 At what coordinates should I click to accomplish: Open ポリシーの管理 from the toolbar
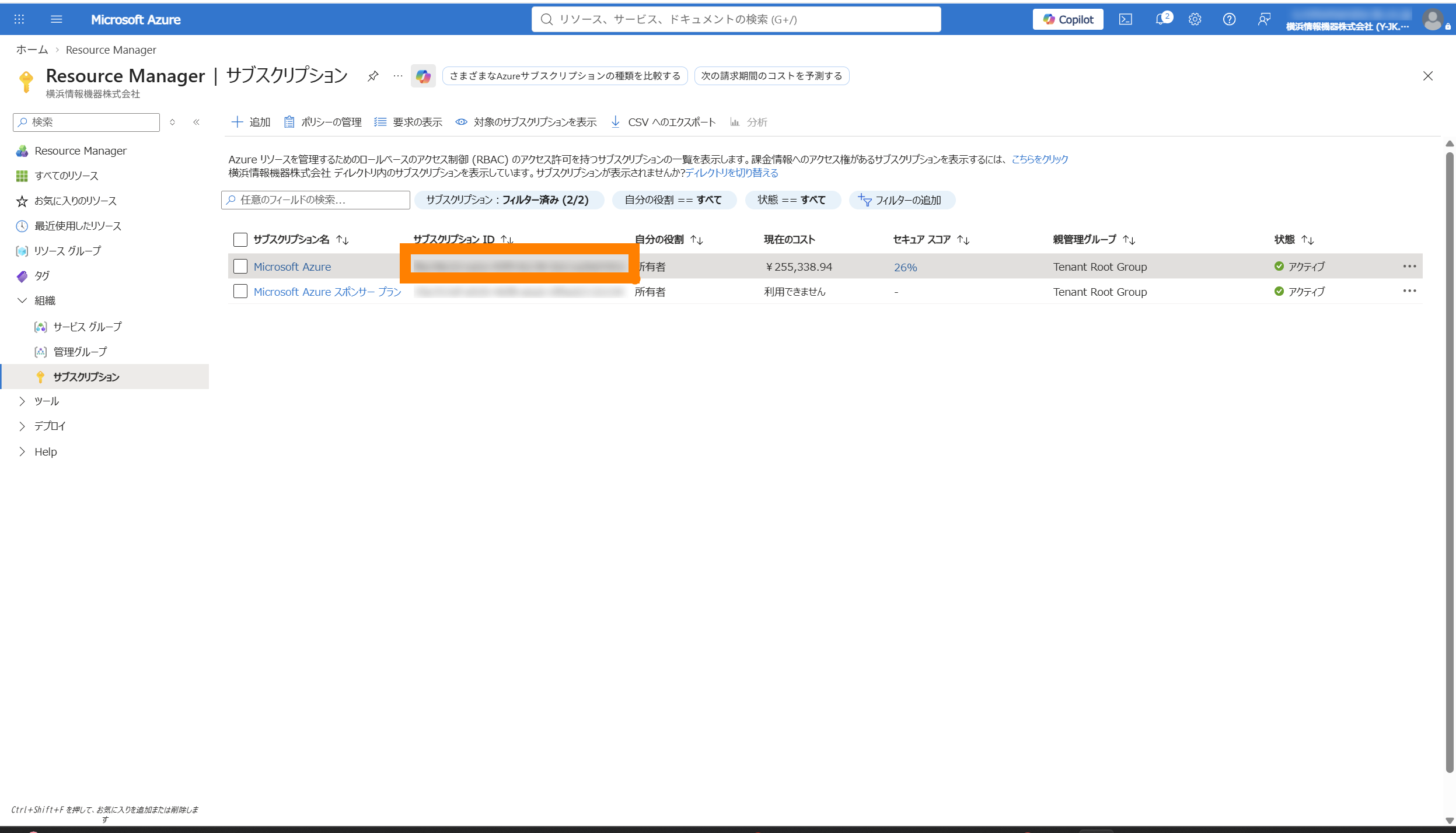[323, 122]
